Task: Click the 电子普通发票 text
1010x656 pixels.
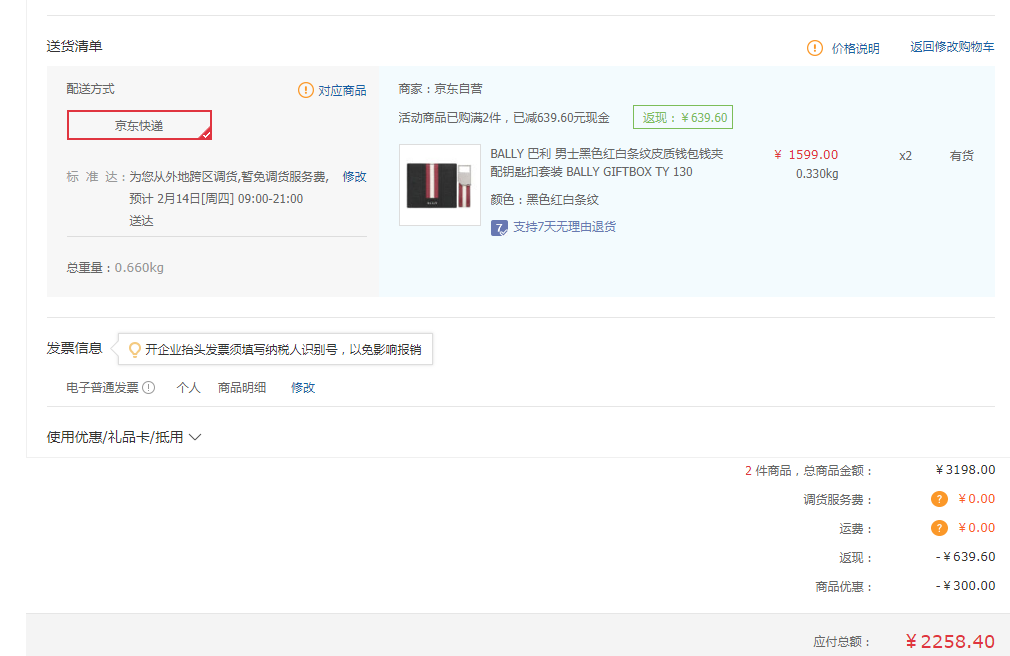Action: coord(102,387)
